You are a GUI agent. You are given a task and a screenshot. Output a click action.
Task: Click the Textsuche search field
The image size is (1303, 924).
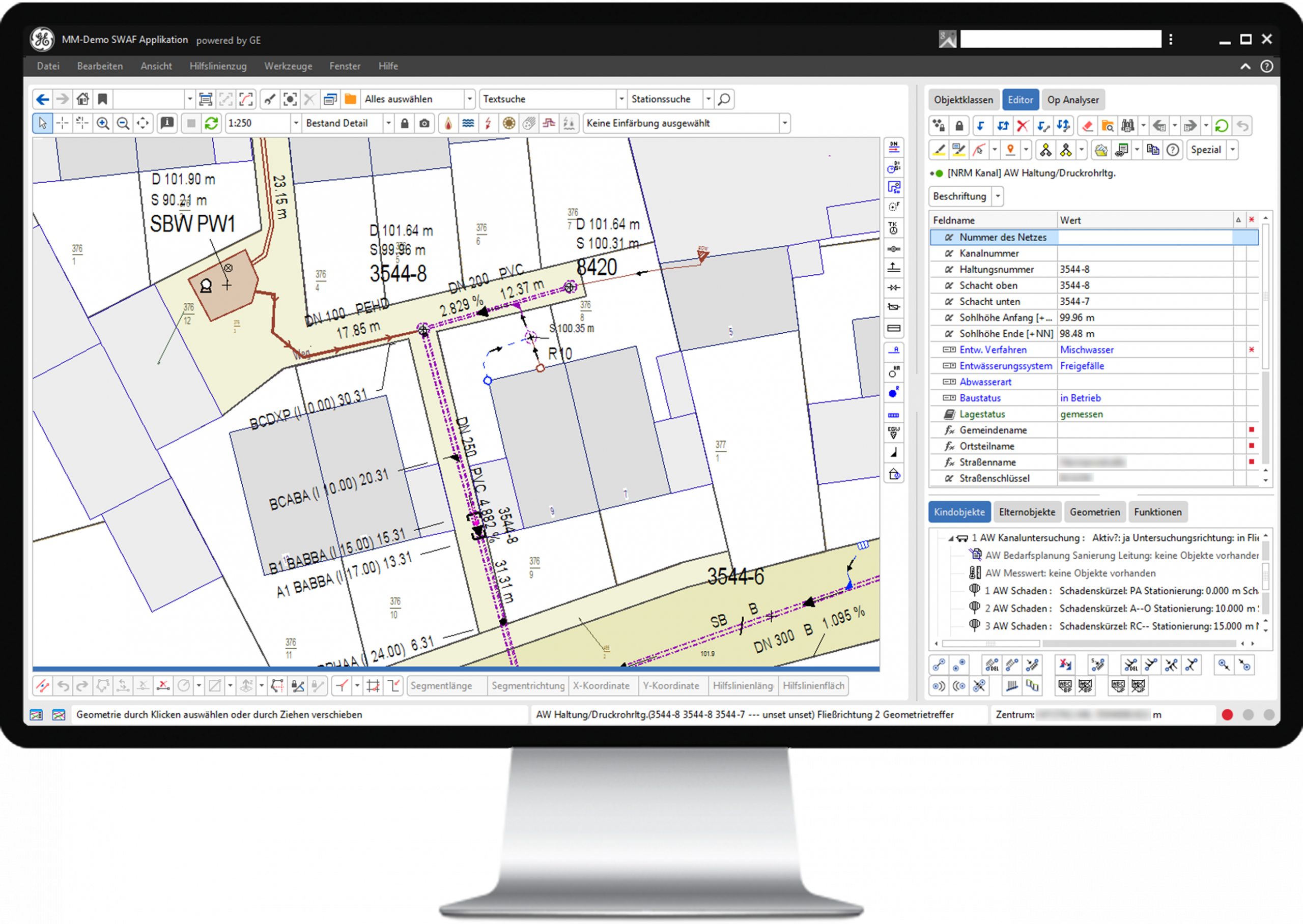(x=547, y=99)
